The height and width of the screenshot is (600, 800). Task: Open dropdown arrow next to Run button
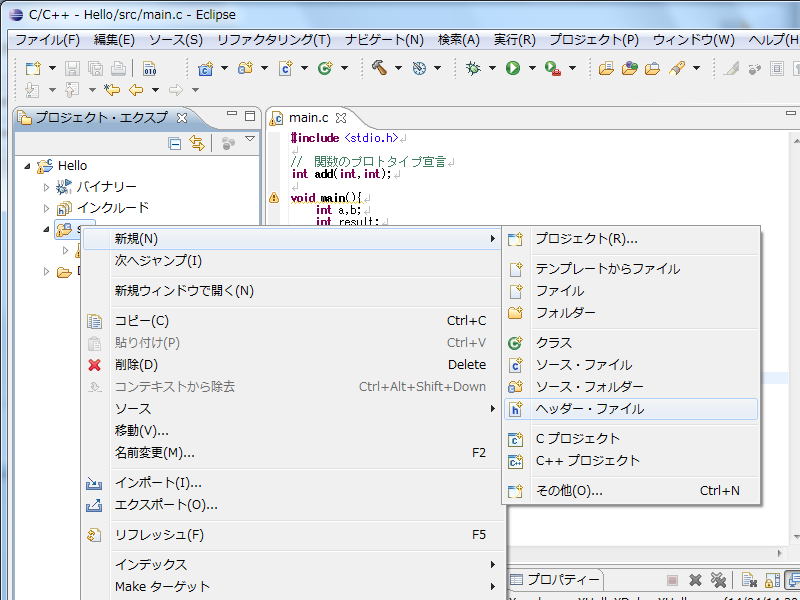pyautogui.click(x=530, y=69)
